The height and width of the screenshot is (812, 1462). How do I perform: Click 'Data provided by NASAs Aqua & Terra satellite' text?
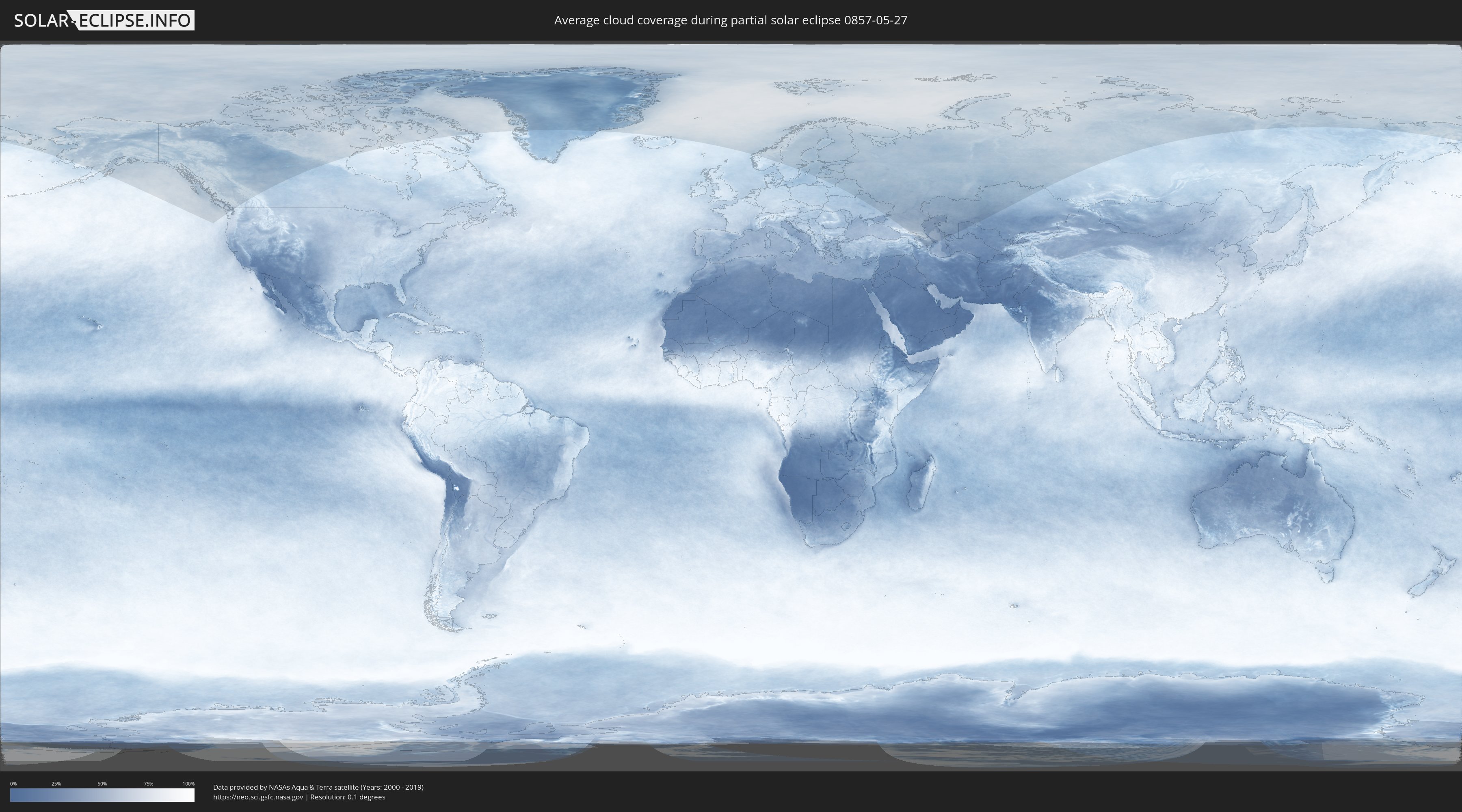point(285,787)
